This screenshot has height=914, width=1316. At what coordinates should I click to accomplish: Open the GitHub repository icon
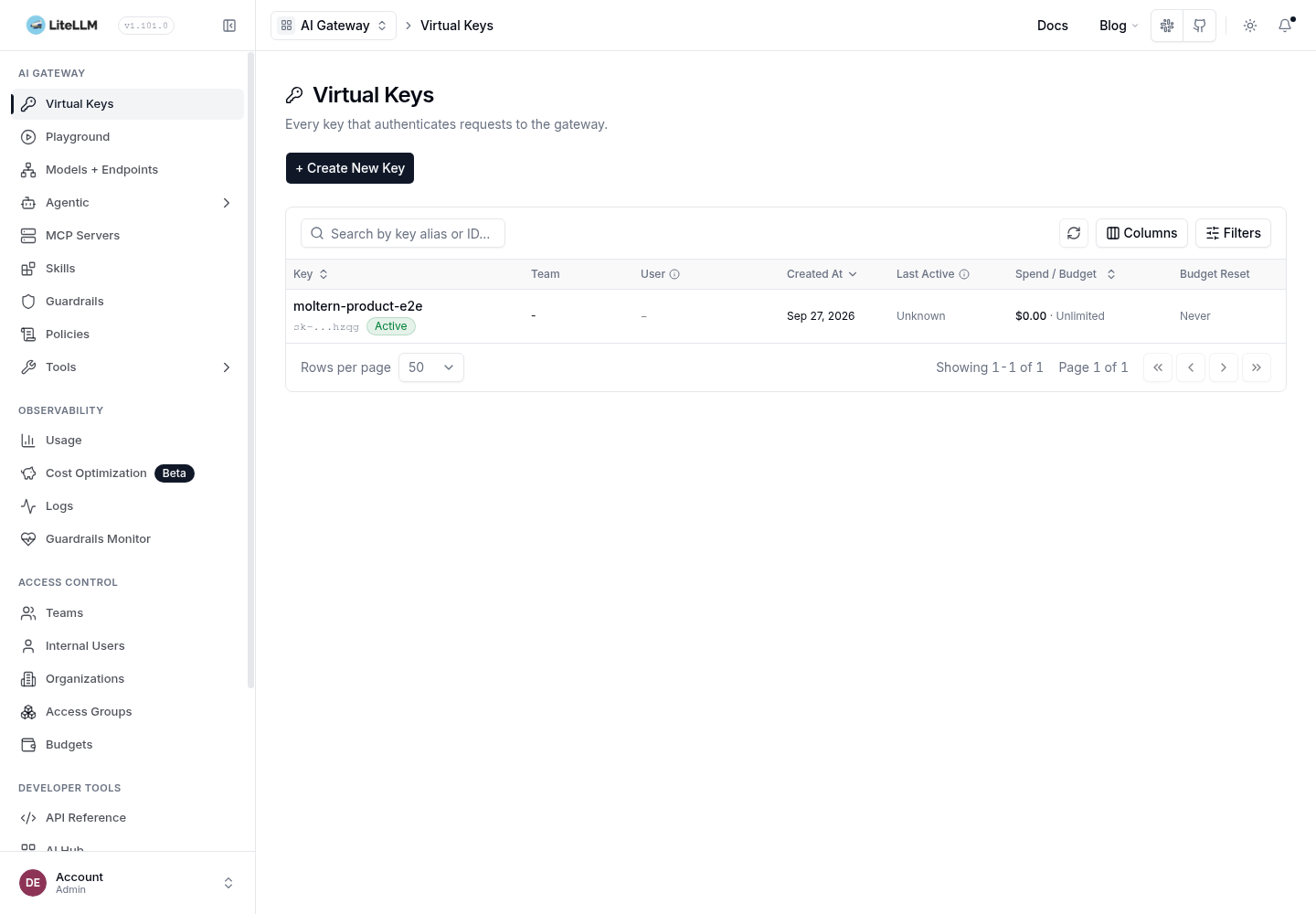pyautogui.click(x=1200, y=26)
